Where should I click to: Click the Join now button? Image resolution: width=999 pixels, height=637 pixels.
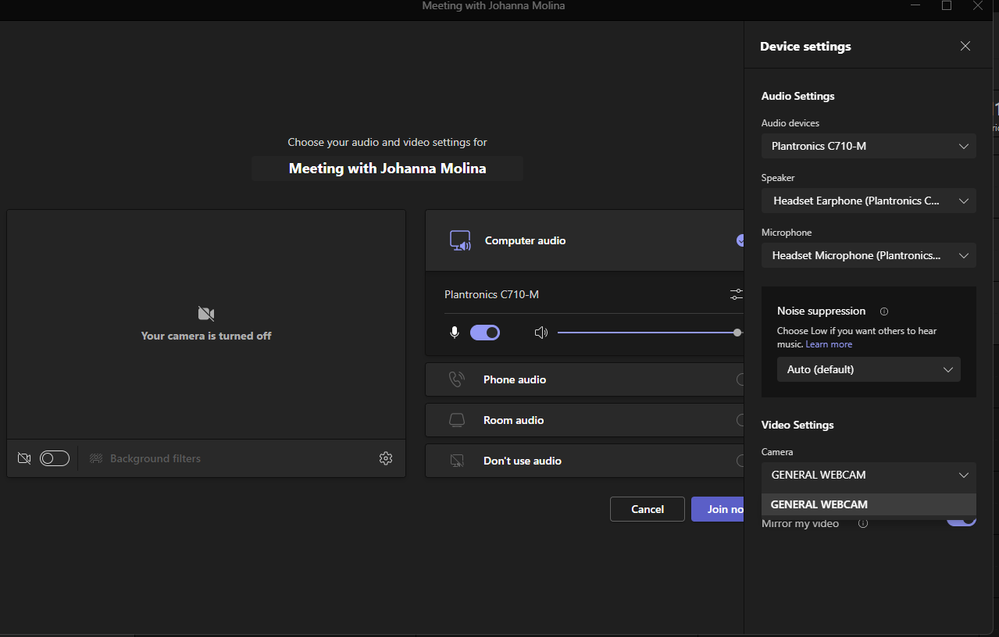click(718, 509)
